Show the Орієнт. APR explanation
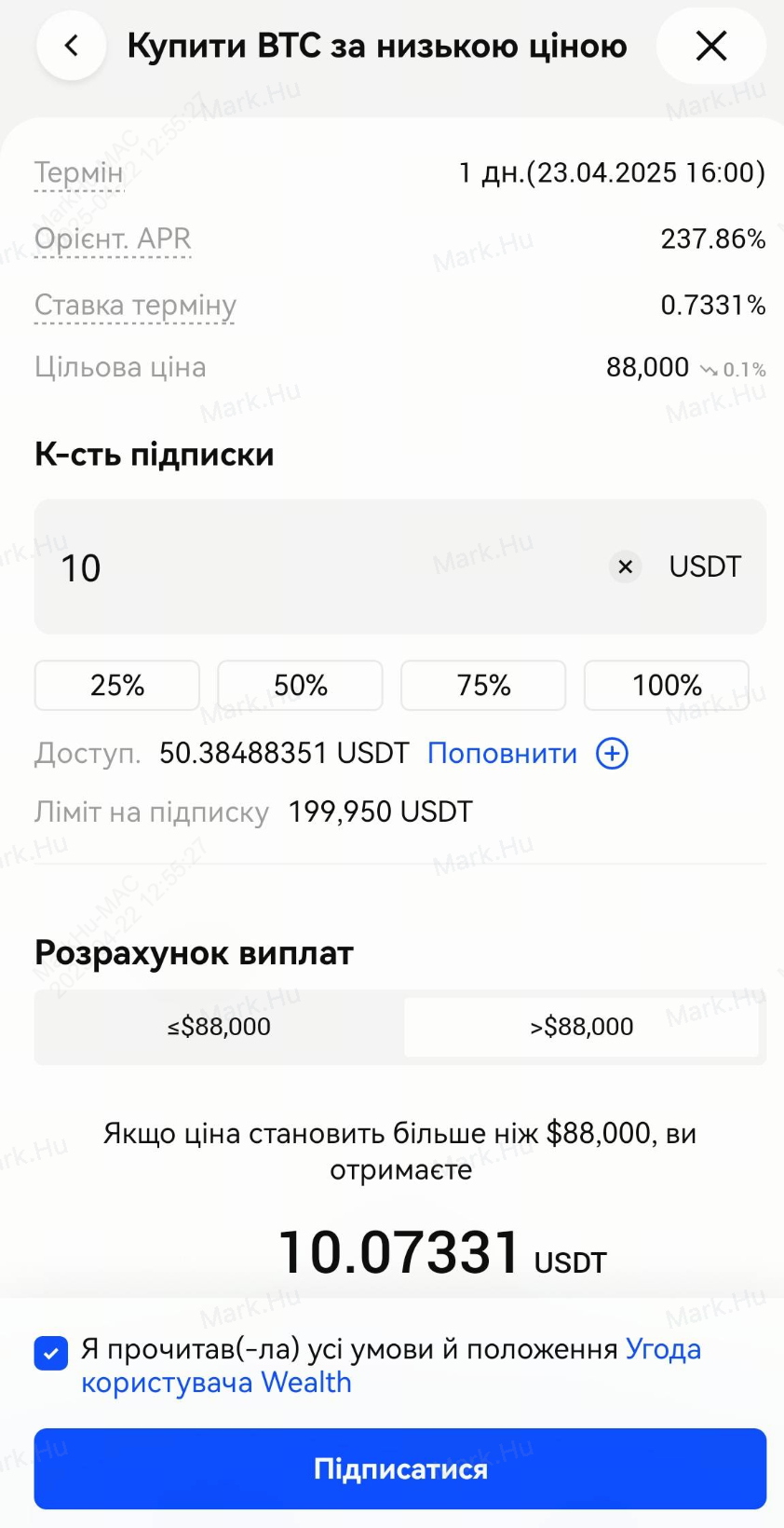The width and height of the screenshot is (784, 1528). 113,239
